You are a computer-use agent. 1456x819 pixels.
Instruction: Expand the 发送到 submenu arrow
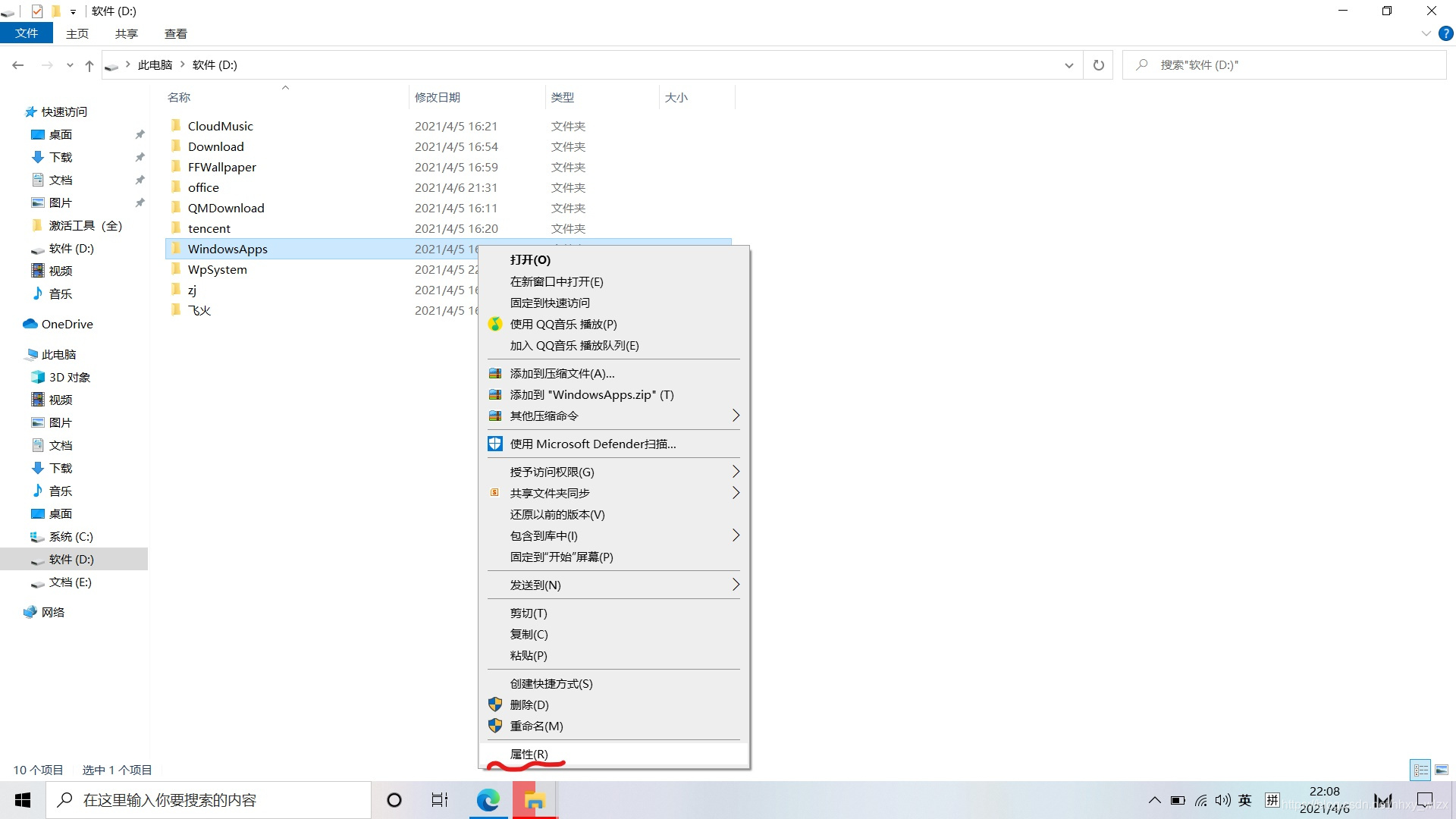(735, 584)
